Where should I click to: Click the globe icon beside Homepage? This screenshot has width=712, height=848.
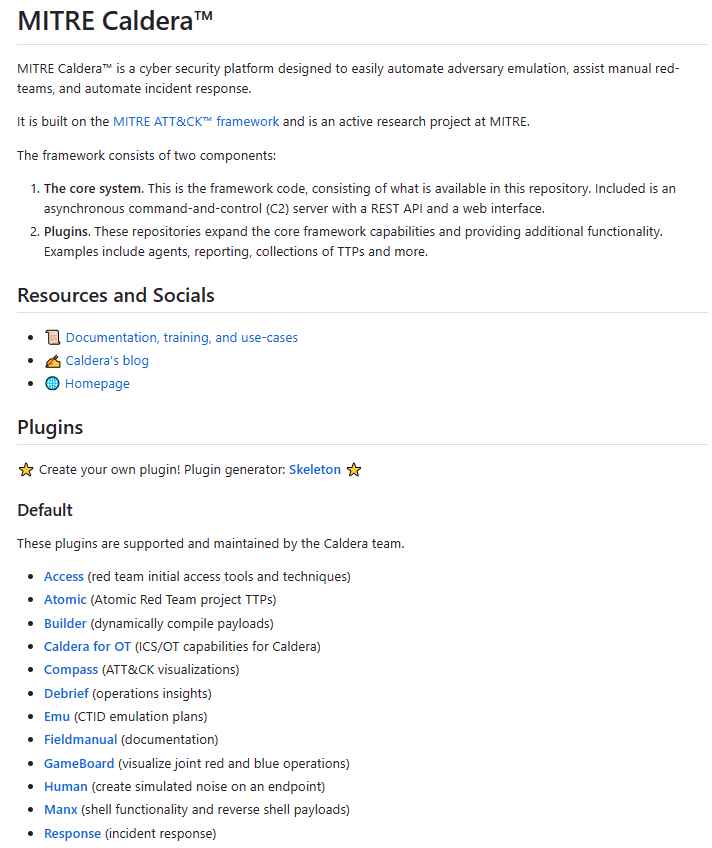(x=52, y=383)
